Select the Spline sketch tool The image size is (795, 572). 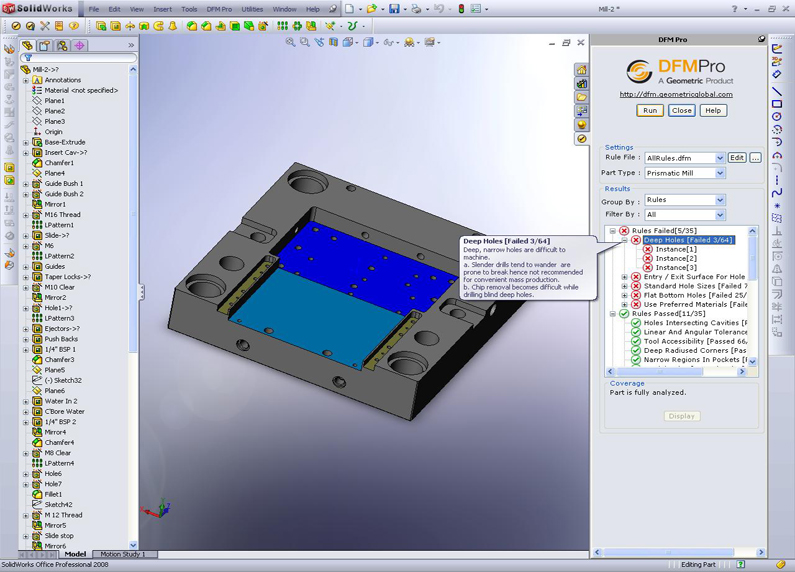click(x=777, y=193)
